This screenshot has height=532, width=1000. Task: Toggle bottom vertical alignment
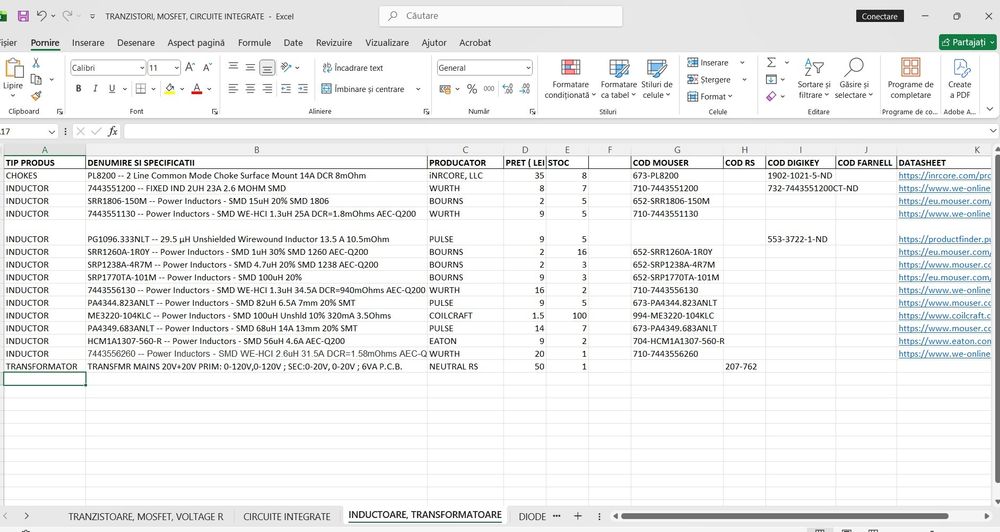tap(267, 67)
